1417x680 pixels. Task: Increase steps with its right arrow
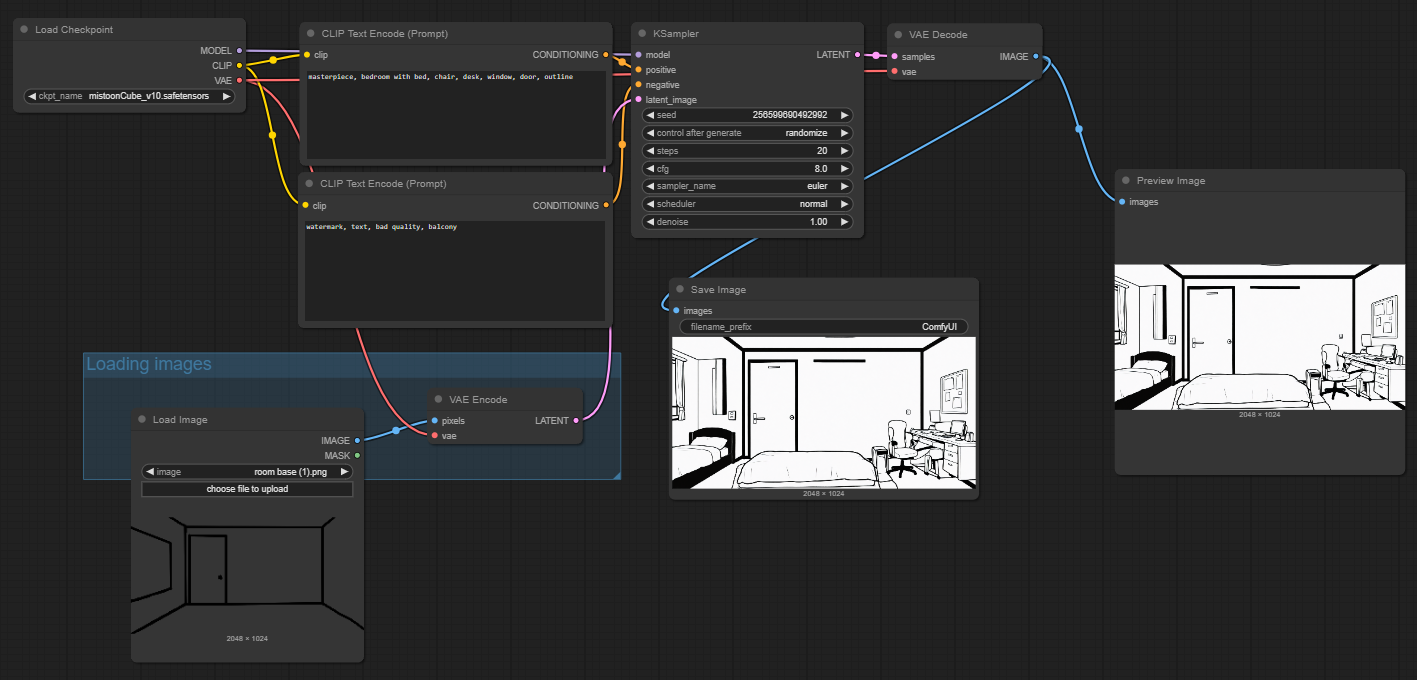pyautogui.click(x=845, y=151)
